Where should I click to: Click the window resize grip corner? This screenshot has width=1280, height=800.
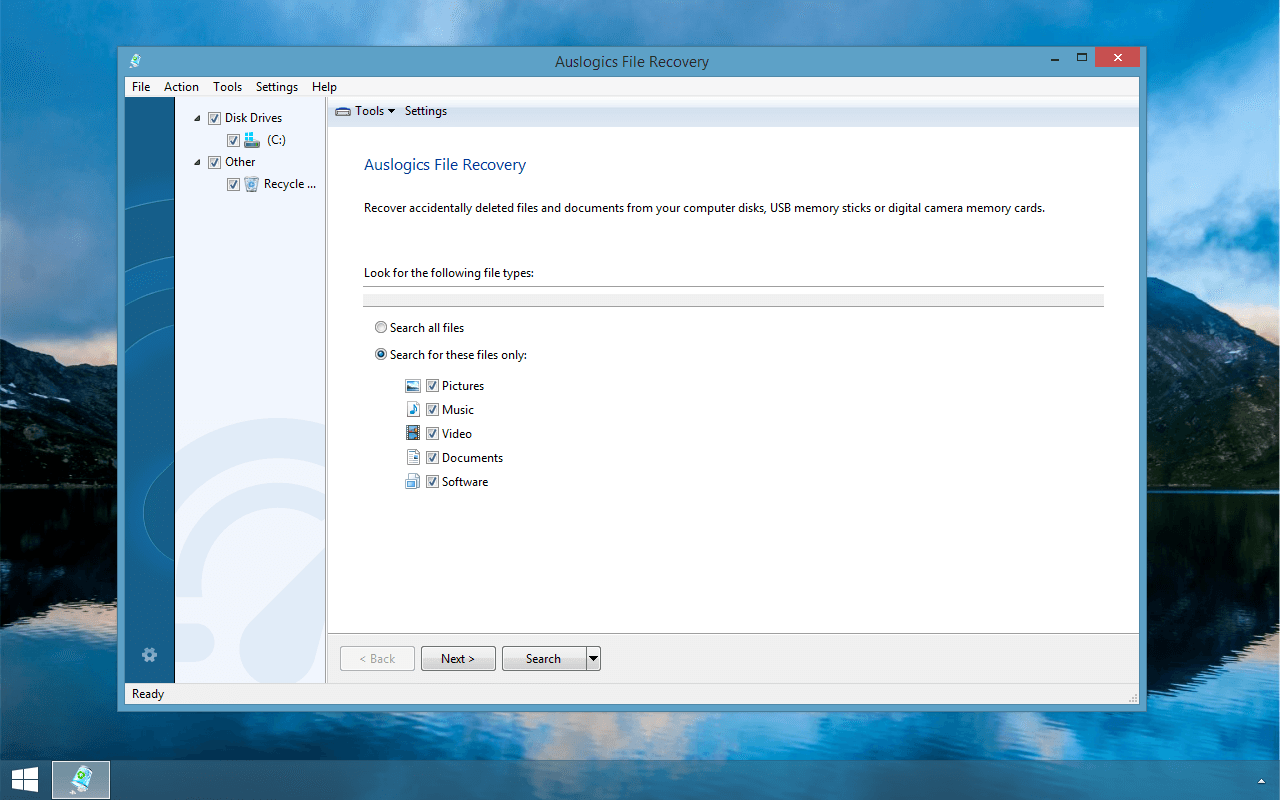[x=1133, y=697]
